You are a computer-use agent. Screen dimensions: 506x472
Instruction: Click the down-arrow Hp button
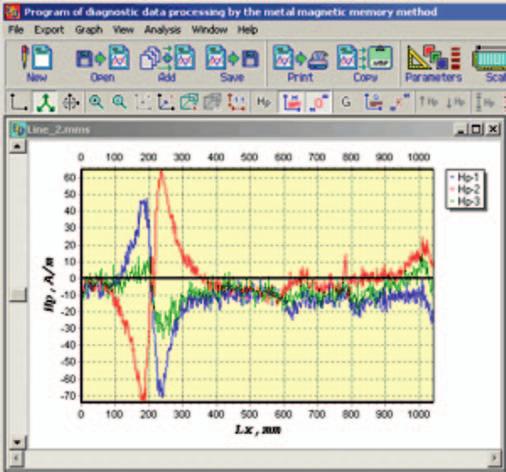coord(455,102)
